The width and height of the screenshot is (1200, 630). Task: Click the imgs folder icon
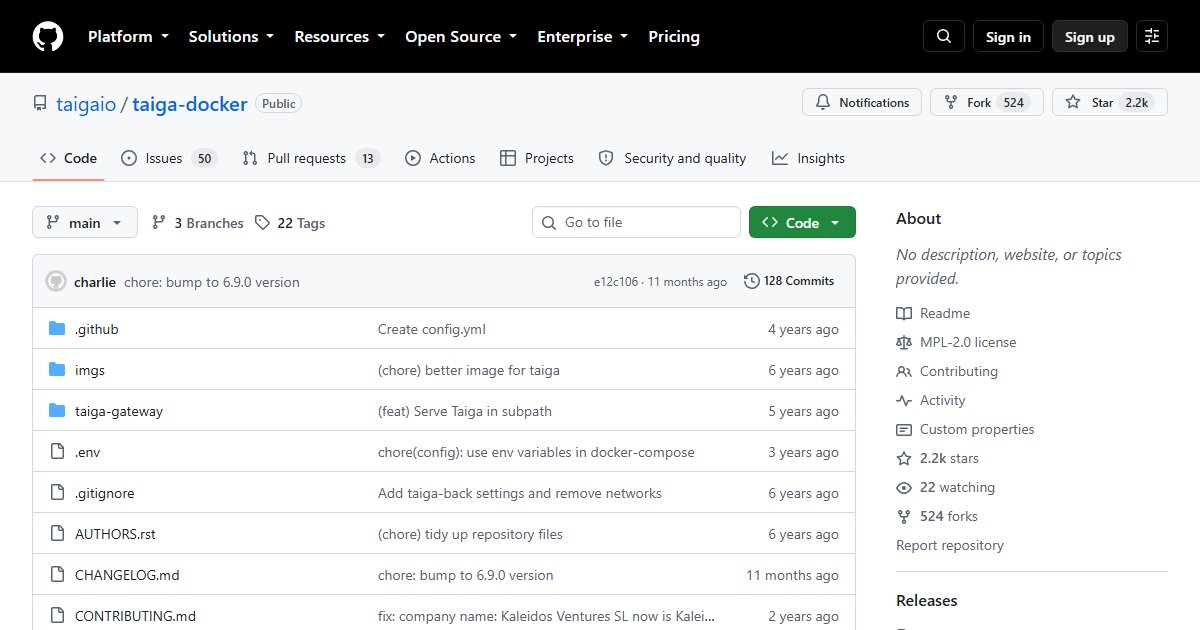pyautogui.click(x=57, y=370)
